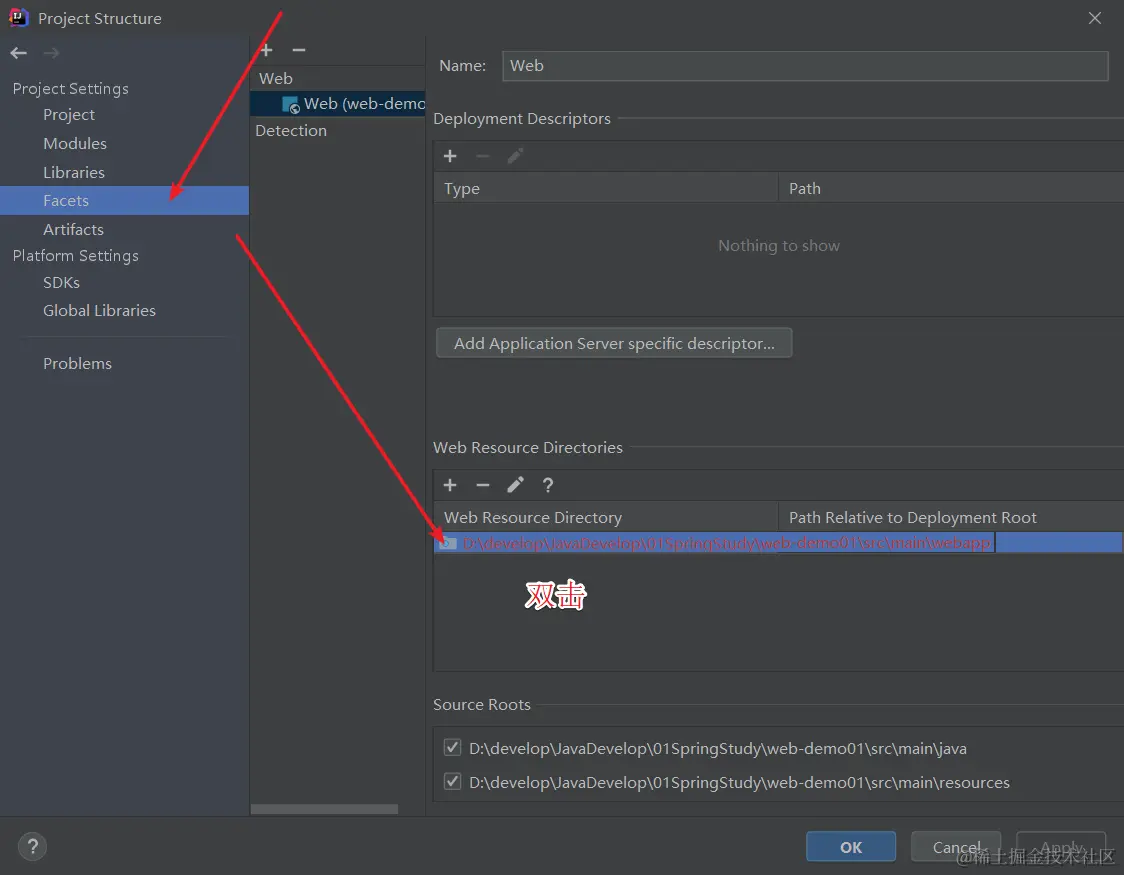The image size is (1124, 875).
Task: Go back with the left arrow icon
Action: [19, 53]
